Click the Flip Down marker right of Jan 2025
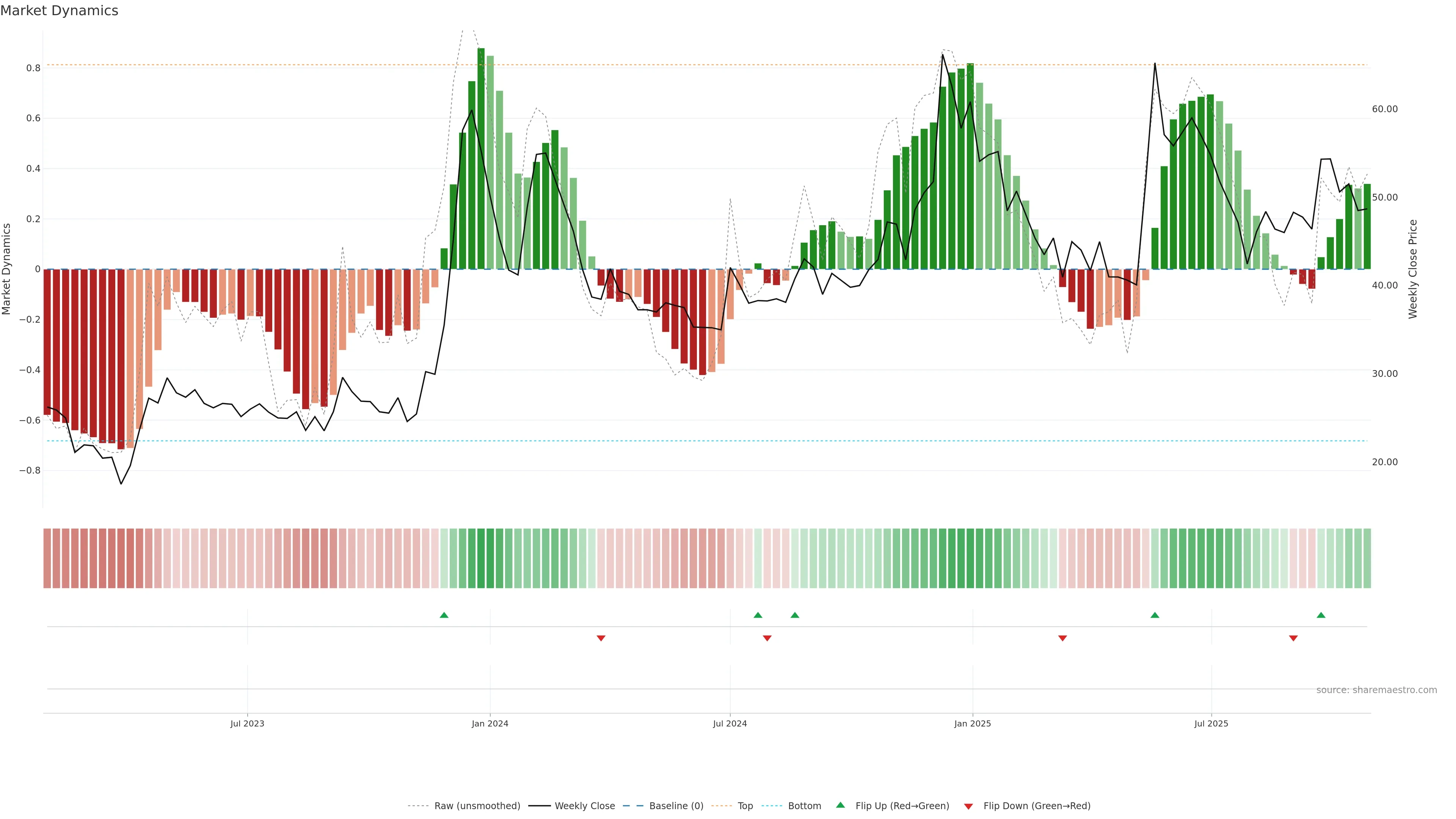Viewport: 1456px width, 819px height. (1062, 638)
